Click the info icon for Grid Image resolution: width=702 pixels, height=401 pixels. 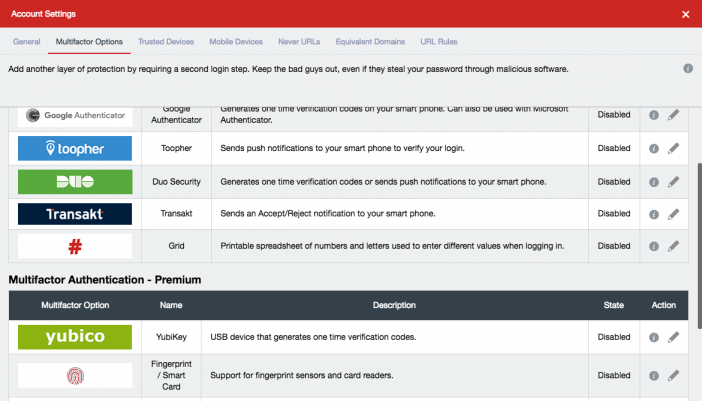click(x=654, y=246)
